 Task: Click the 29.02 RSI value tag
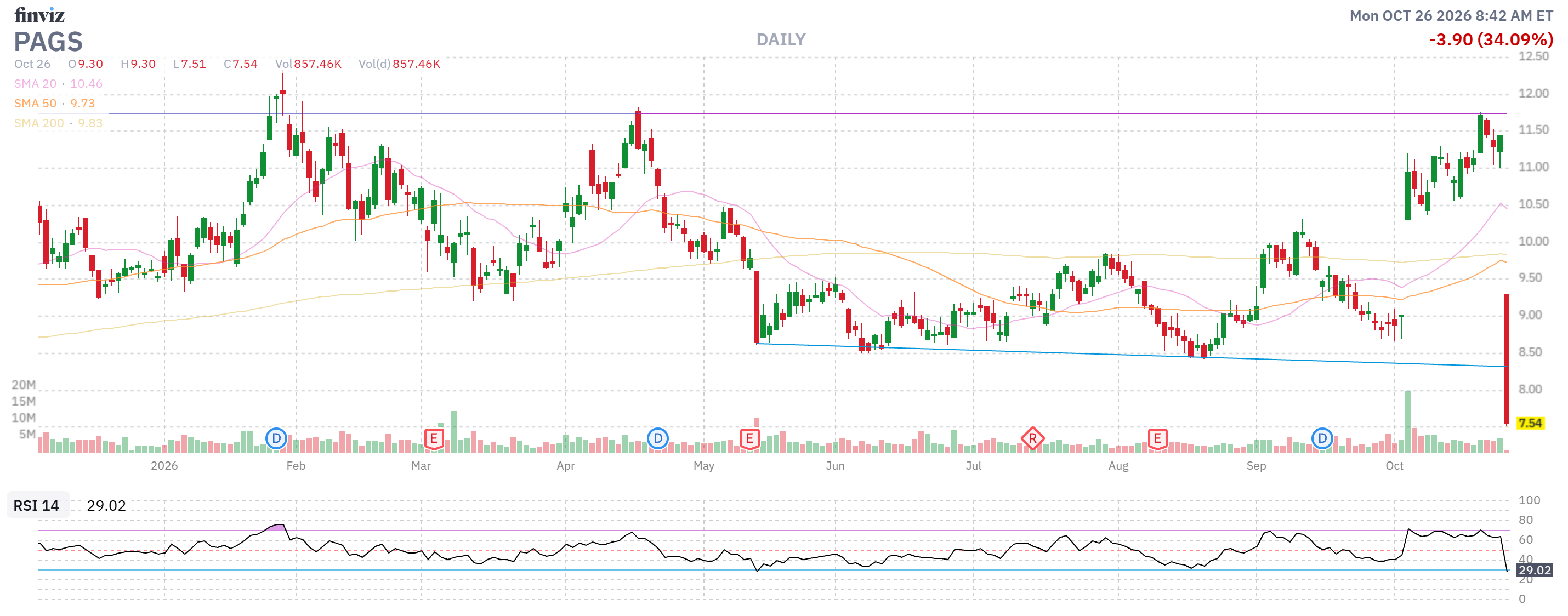click(1534, 570)
